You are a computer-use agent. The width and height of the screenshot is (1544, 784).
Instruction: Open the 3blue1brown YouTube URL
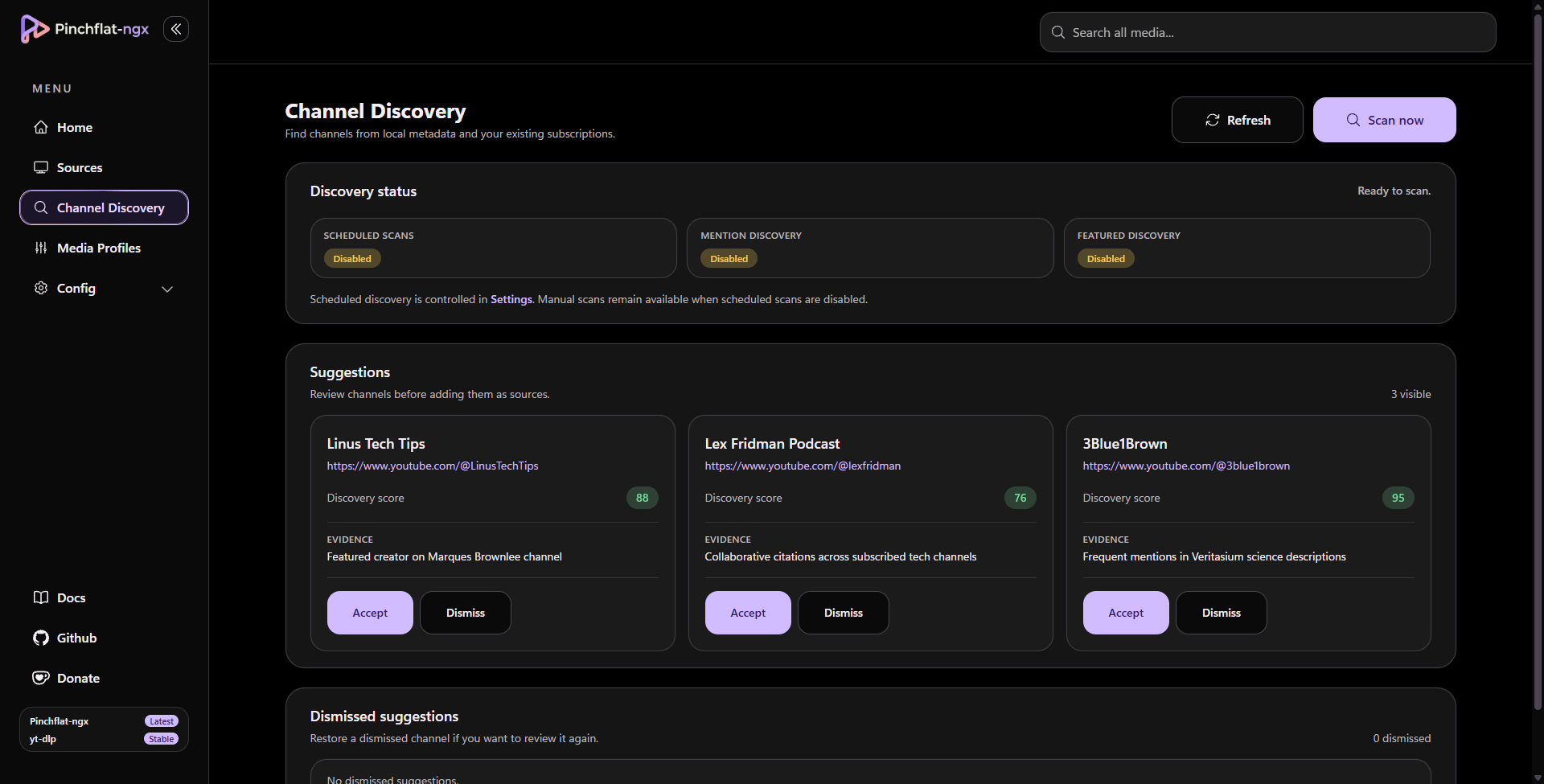point(1186,466)
